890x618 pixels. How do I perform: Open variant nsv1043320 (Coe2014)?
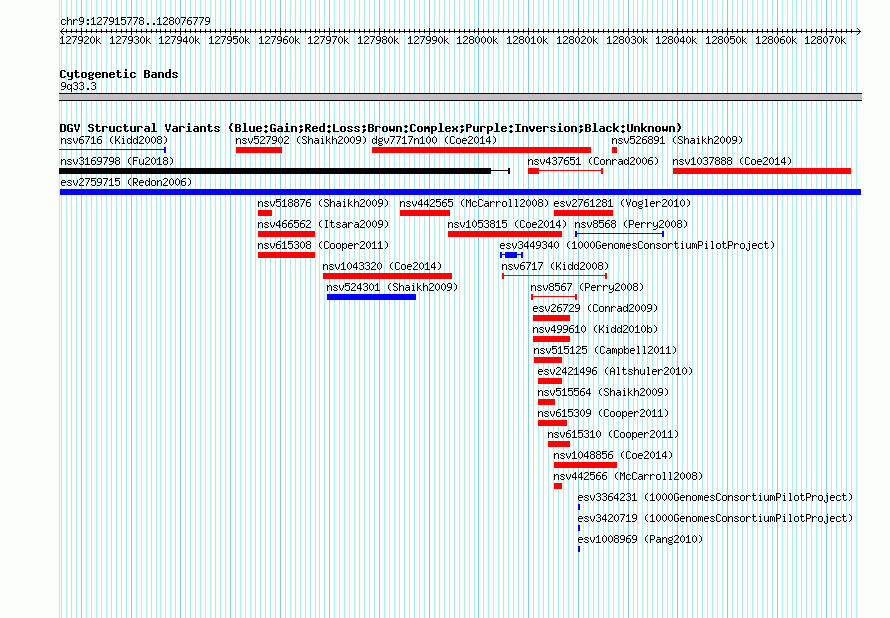[382, 266]
